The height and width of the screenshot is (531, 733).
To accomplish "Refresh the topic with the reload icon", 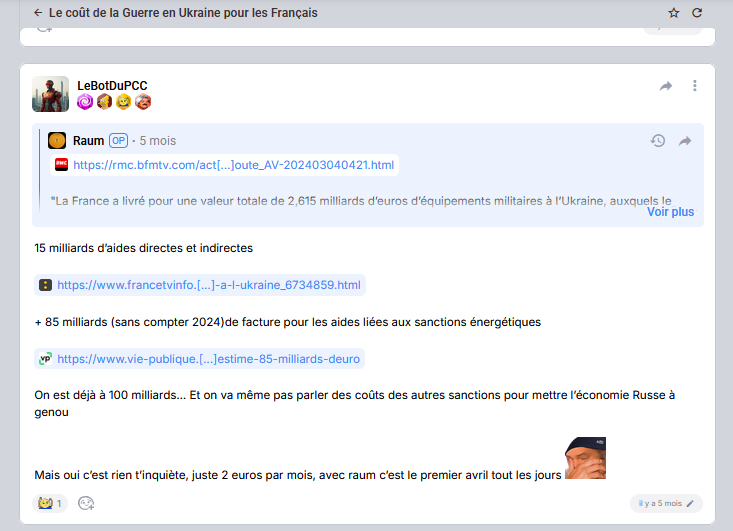I will [x=697, y=13].
